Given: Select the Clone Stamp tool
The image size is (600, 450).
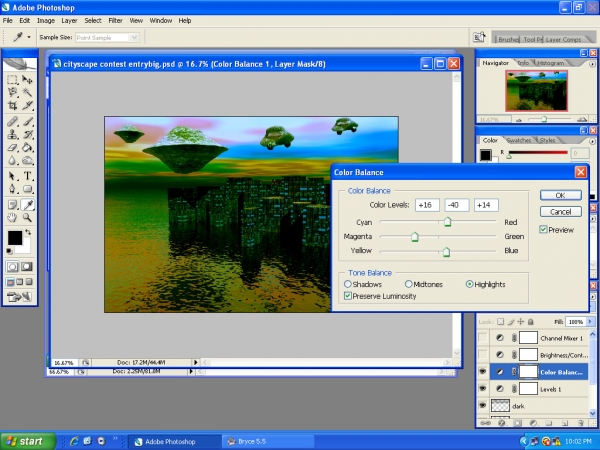Looking at the screenshot, I should click(13, 134).
